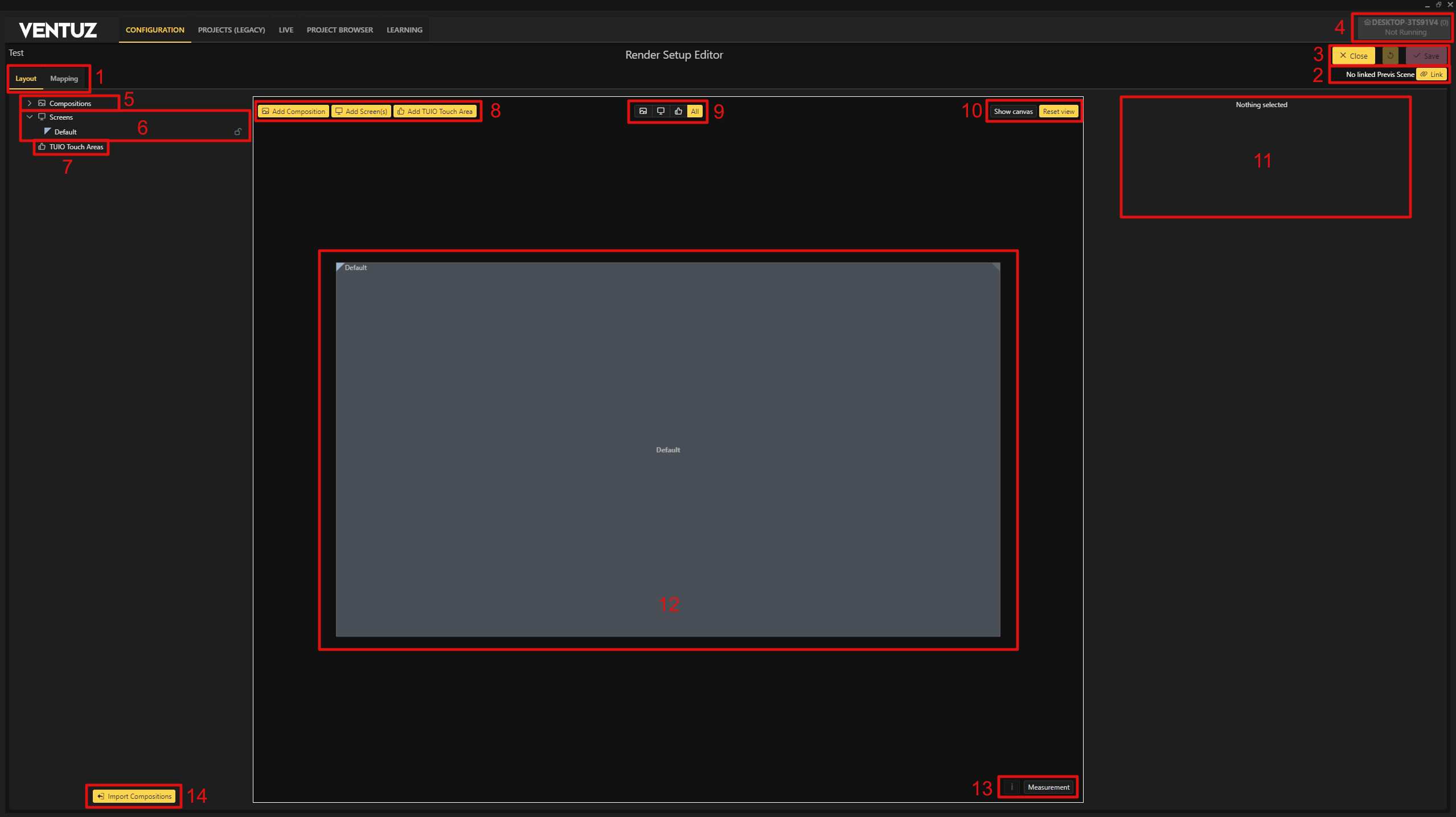Toggle the Show canvas button
Screen dimensions: 1456x817
(1013, 112)
